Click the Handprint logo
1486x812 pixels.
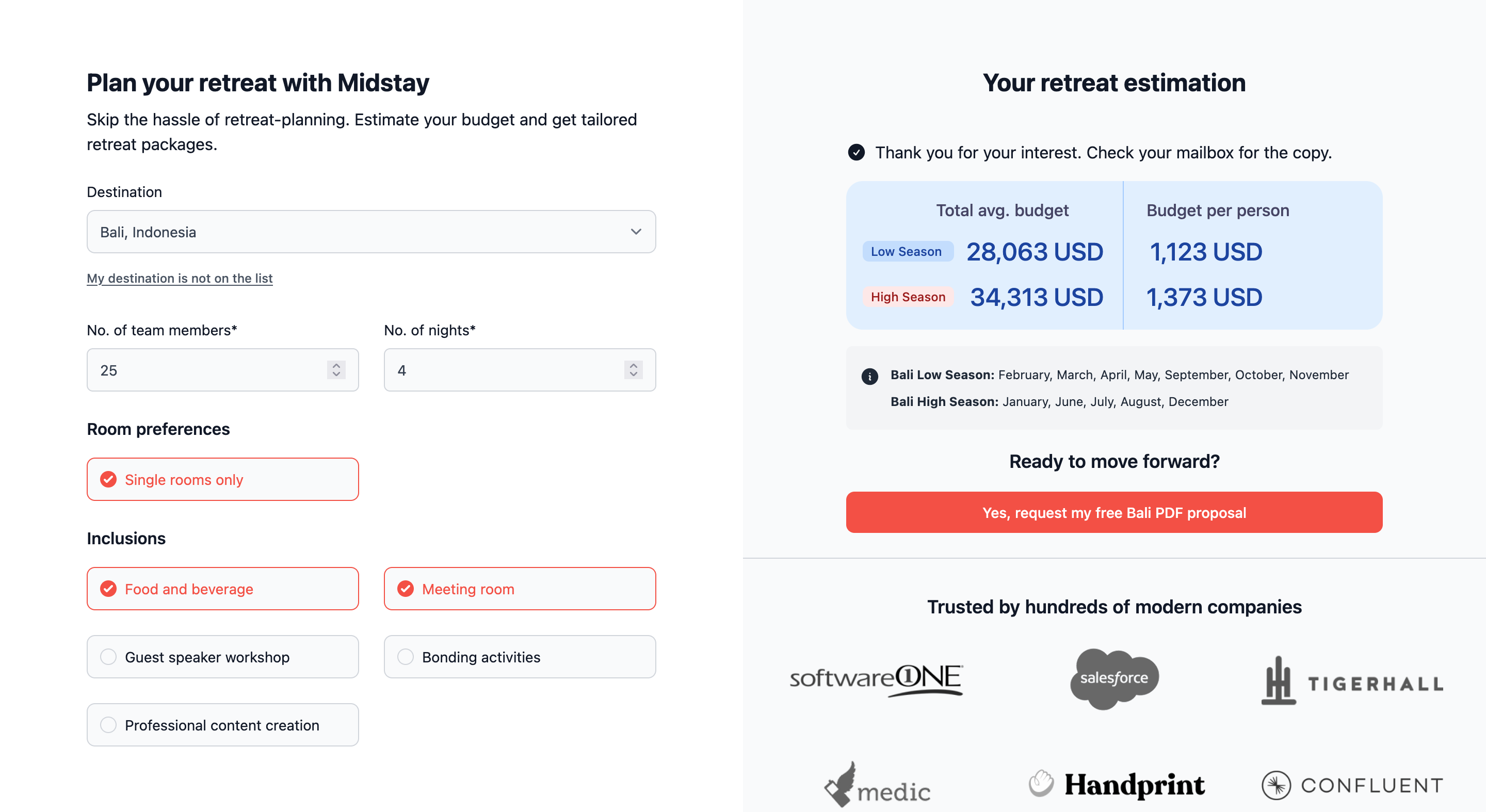click(x=1117, y=784)
